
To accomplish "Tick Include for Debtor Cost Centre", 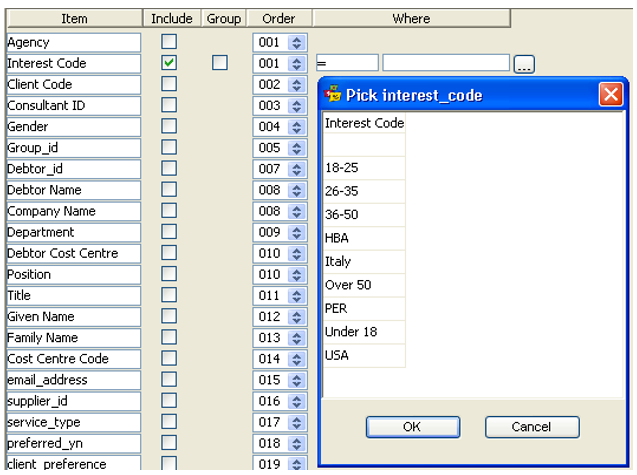I will [169, 253].
